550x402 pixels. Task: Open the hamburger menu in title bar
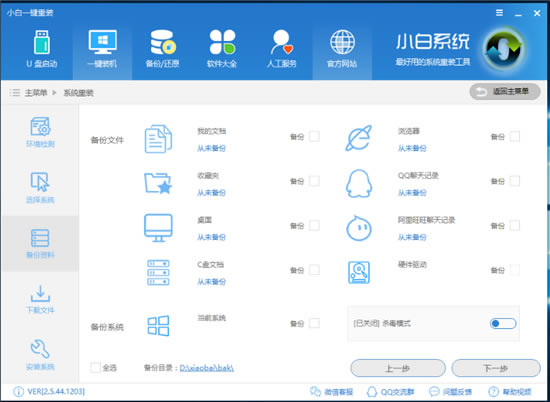(499, 13)
